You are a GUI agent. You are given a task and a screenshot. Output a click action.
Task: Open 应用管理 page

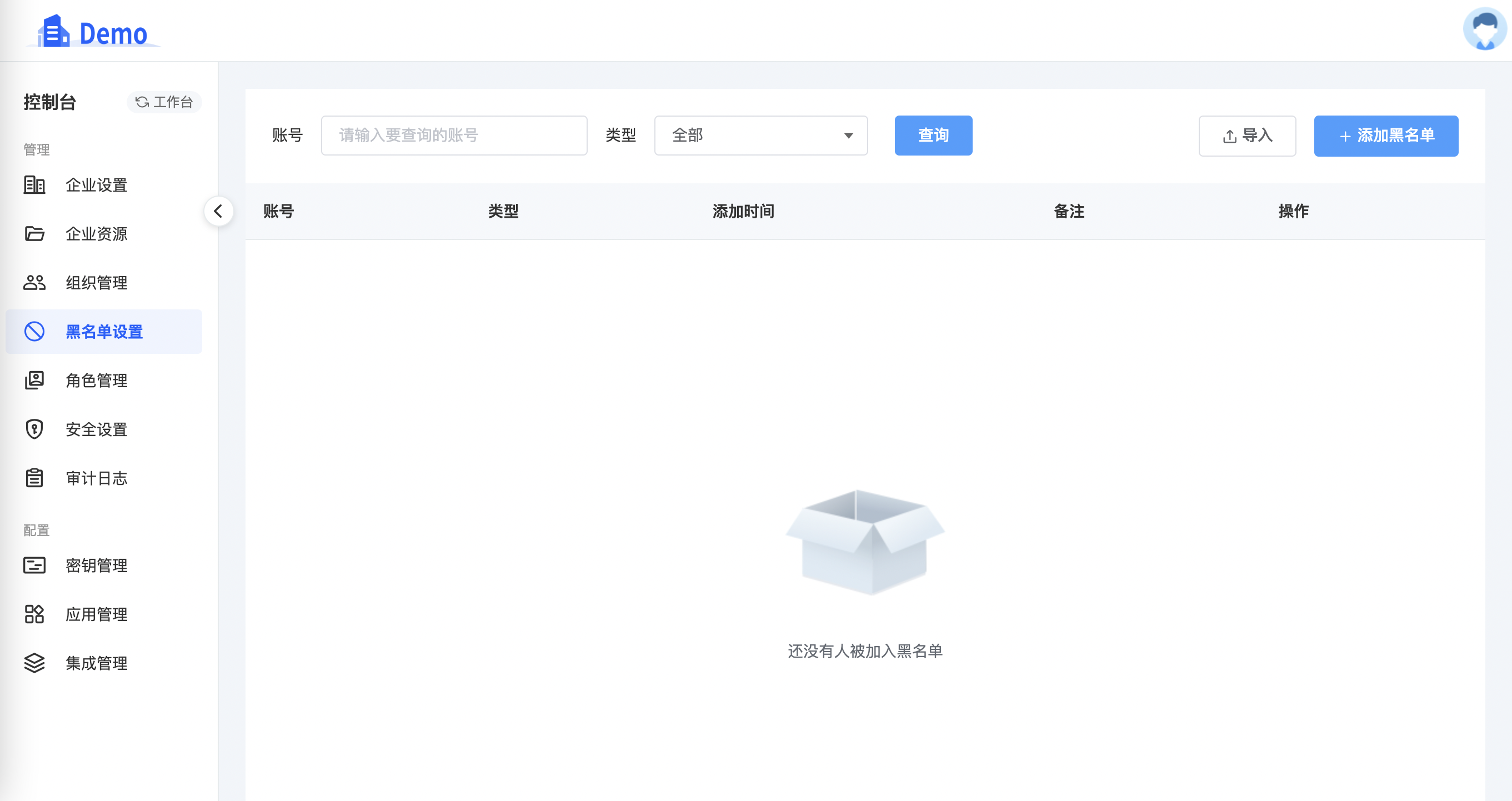pyautogui.click(x=104, y=614)
